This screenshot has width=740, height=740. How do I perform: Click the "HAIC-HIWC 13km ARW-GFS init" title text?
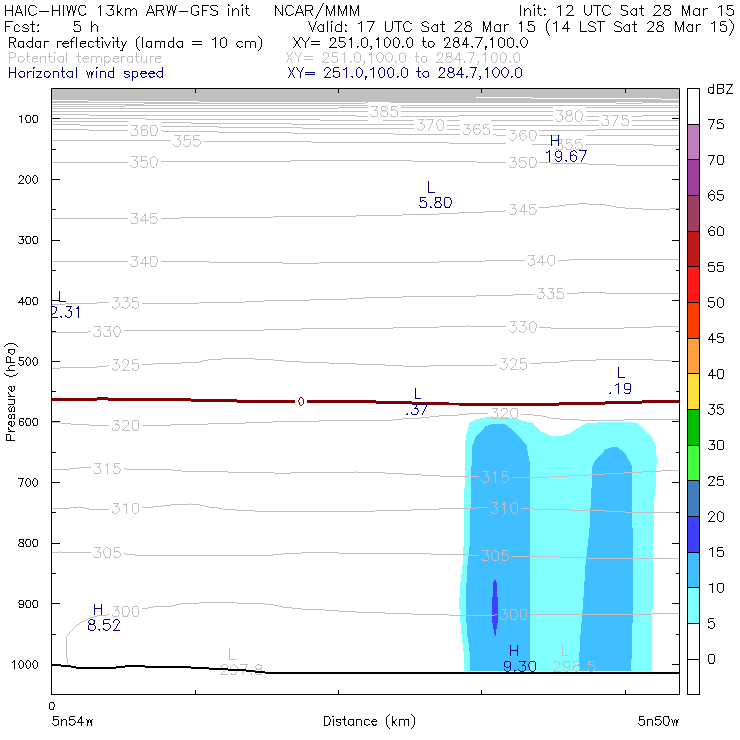tap(127, 10)
